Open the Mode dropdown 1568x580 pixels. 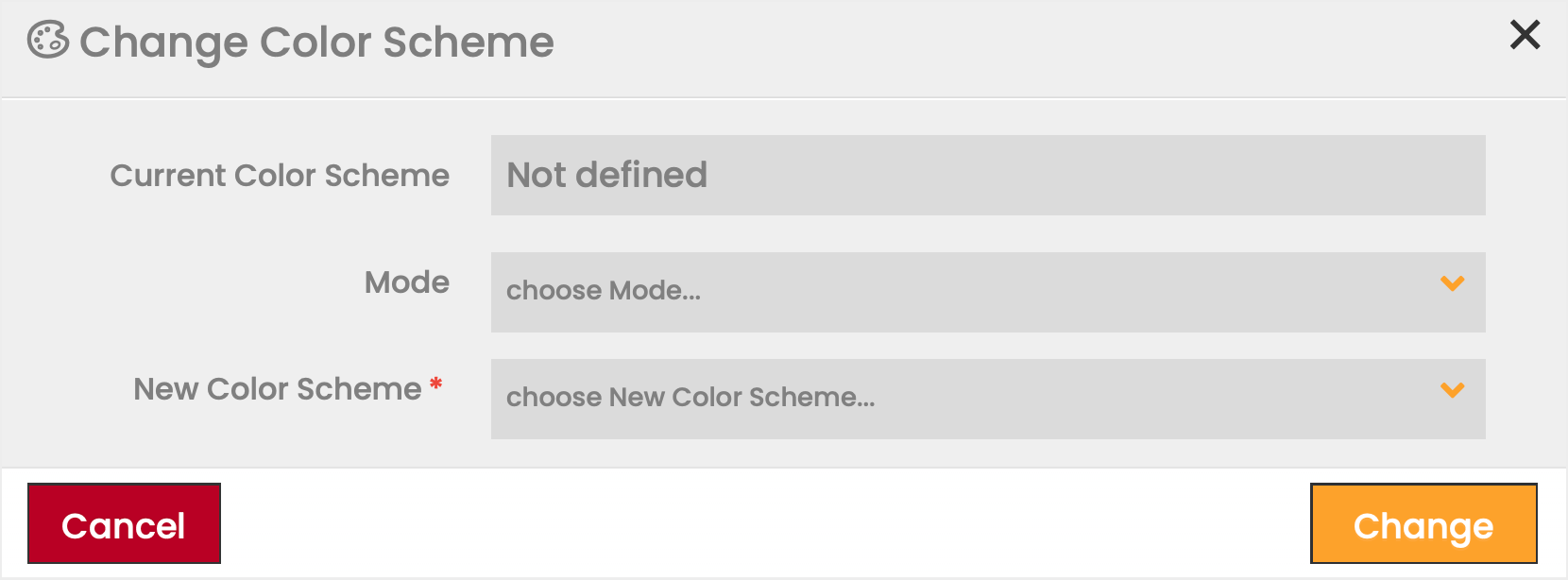pos(987,292)
